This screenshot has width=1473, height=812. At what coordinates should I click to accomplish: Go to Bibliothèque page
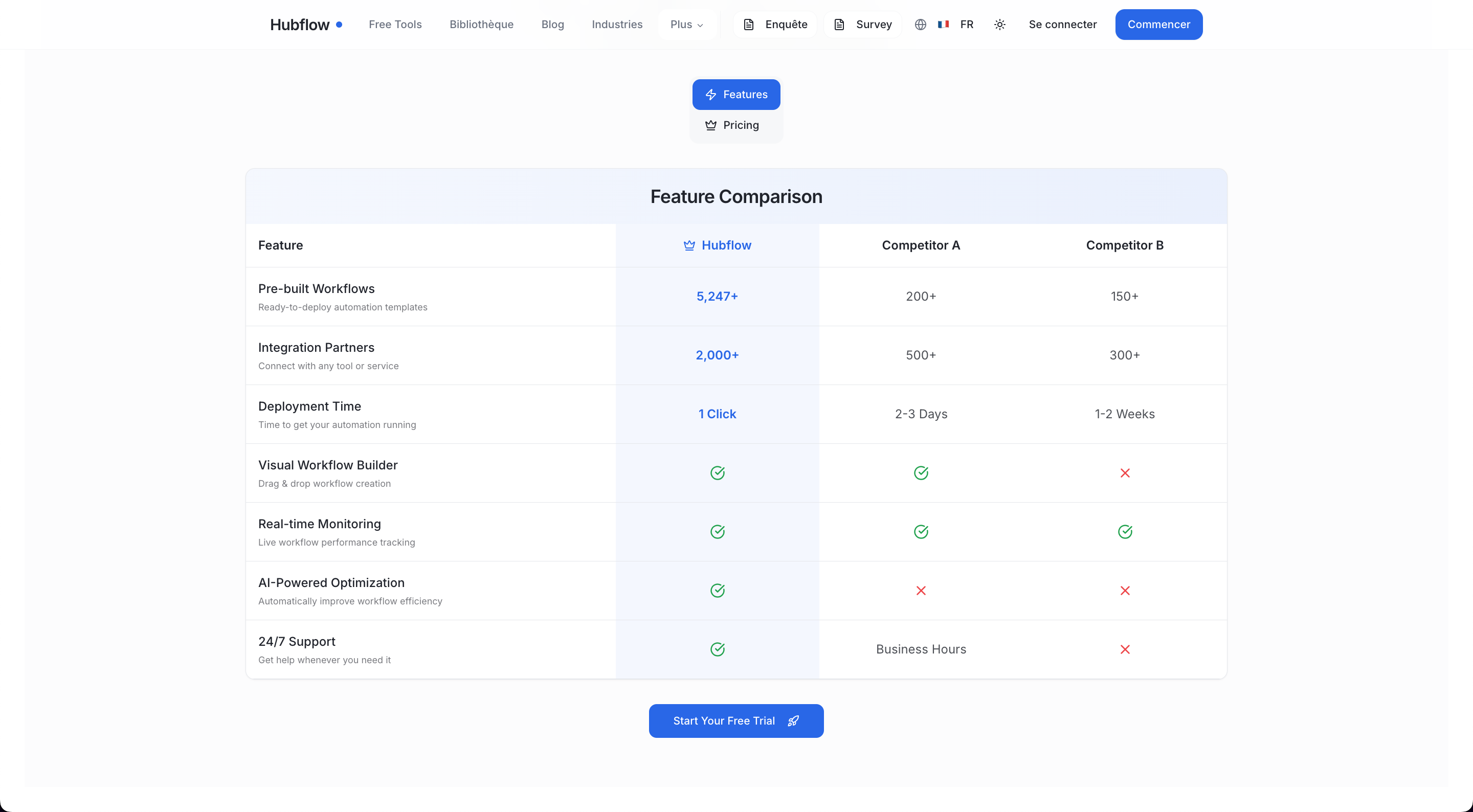(481, 25)
